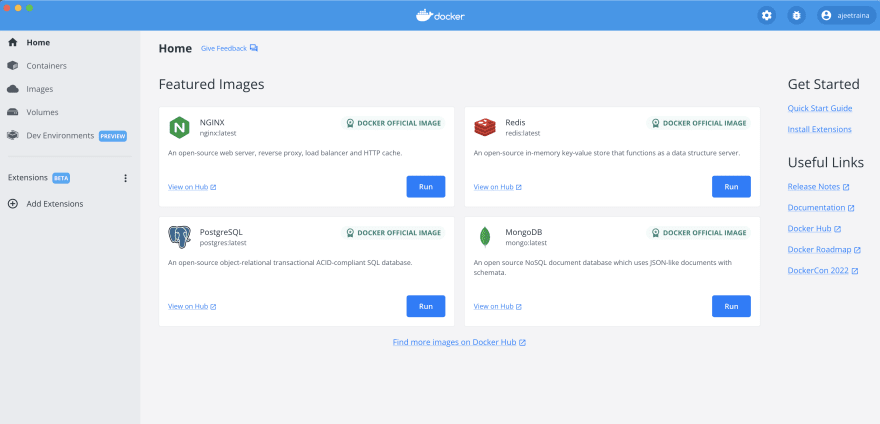This screenshot has width=880, height=424.
Task: Click the Volumes drive icon
Action: coord(12,112)
